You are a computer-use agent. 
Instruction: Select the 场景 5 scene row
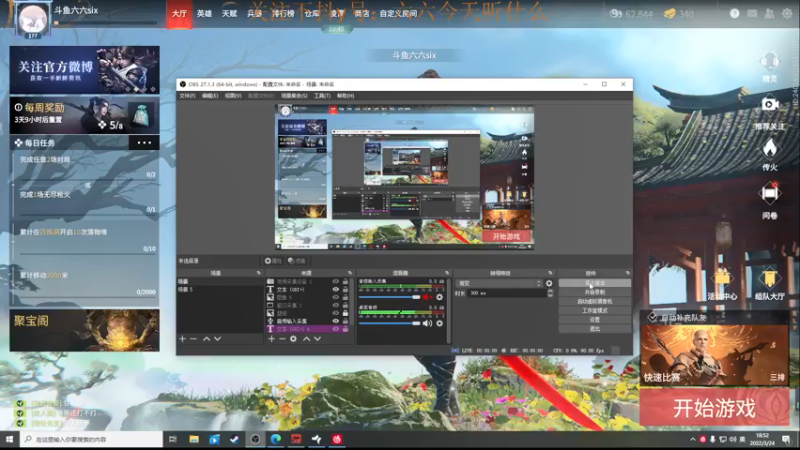220,290
